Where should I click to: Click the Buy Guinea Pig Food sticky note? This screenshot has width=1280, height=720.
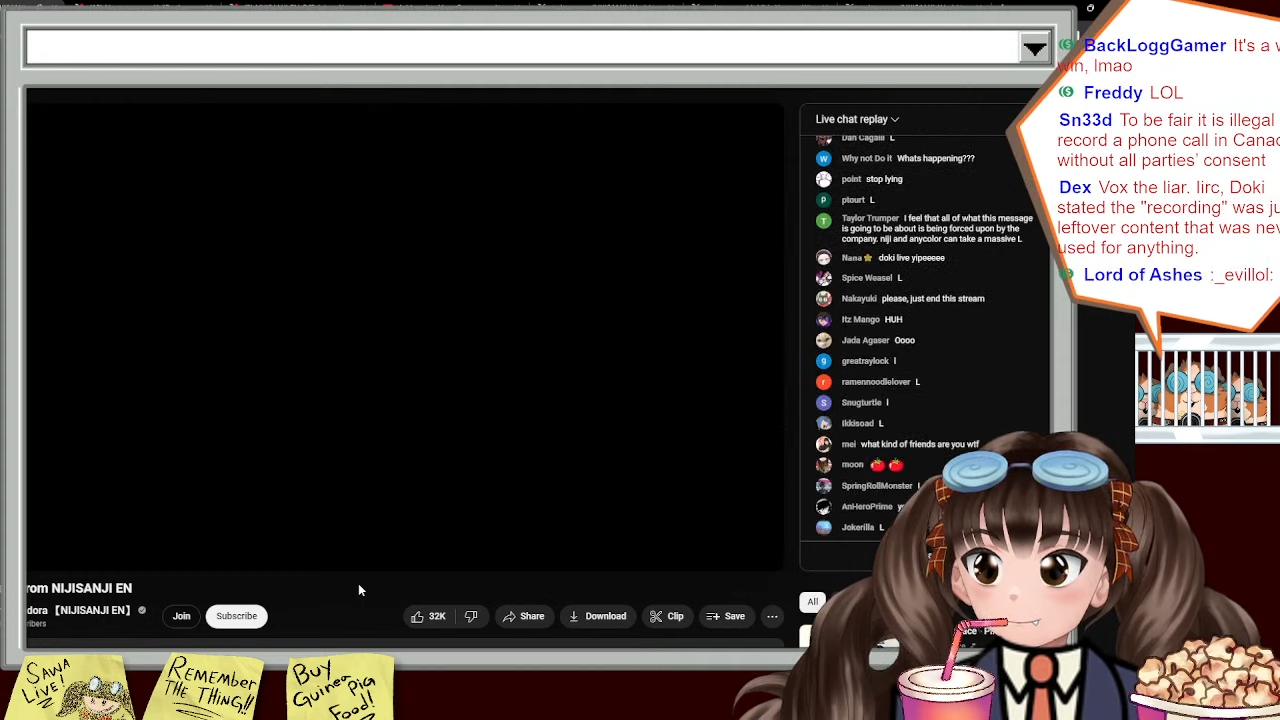click(x=339, y=687)
